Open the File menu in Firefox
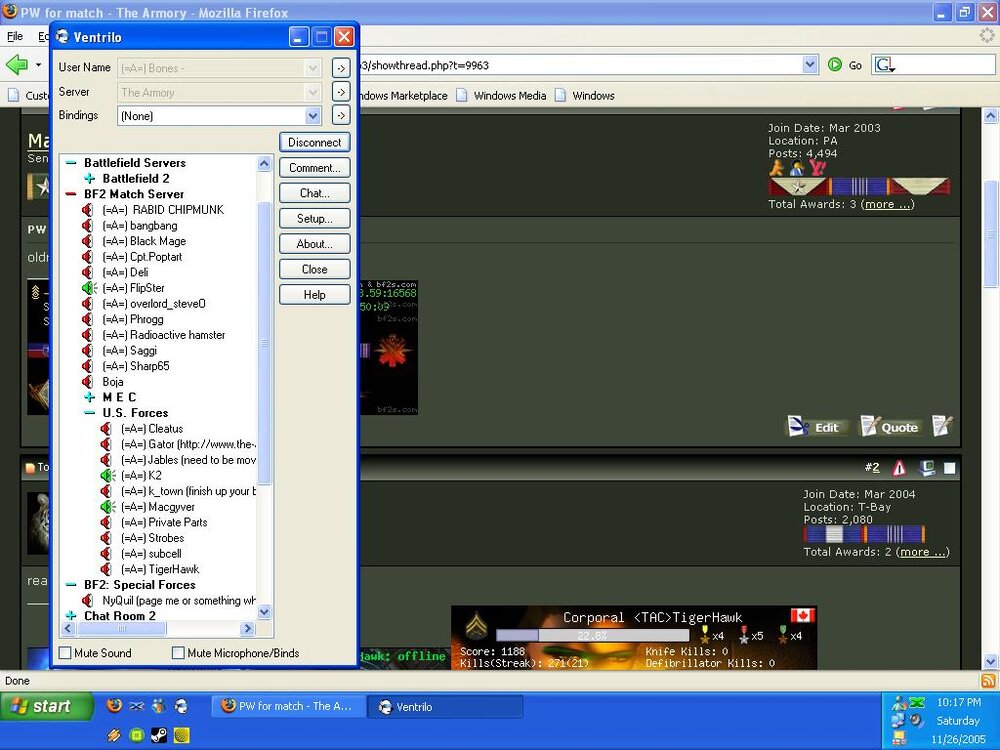1000x750 pixels. click(x=15, y=36)
